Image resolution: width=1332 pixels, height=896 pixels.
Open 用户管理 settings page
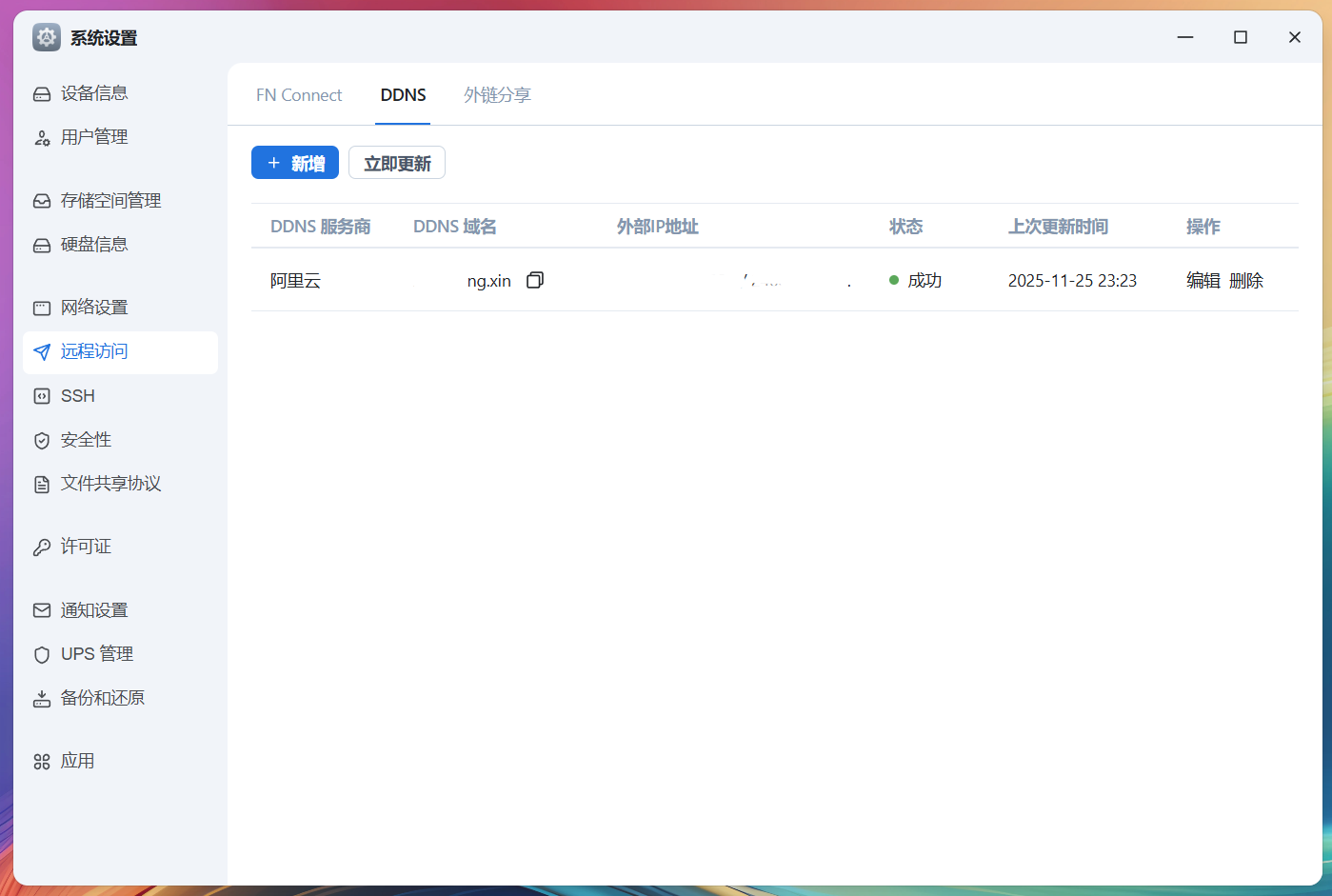click(120, 137)
